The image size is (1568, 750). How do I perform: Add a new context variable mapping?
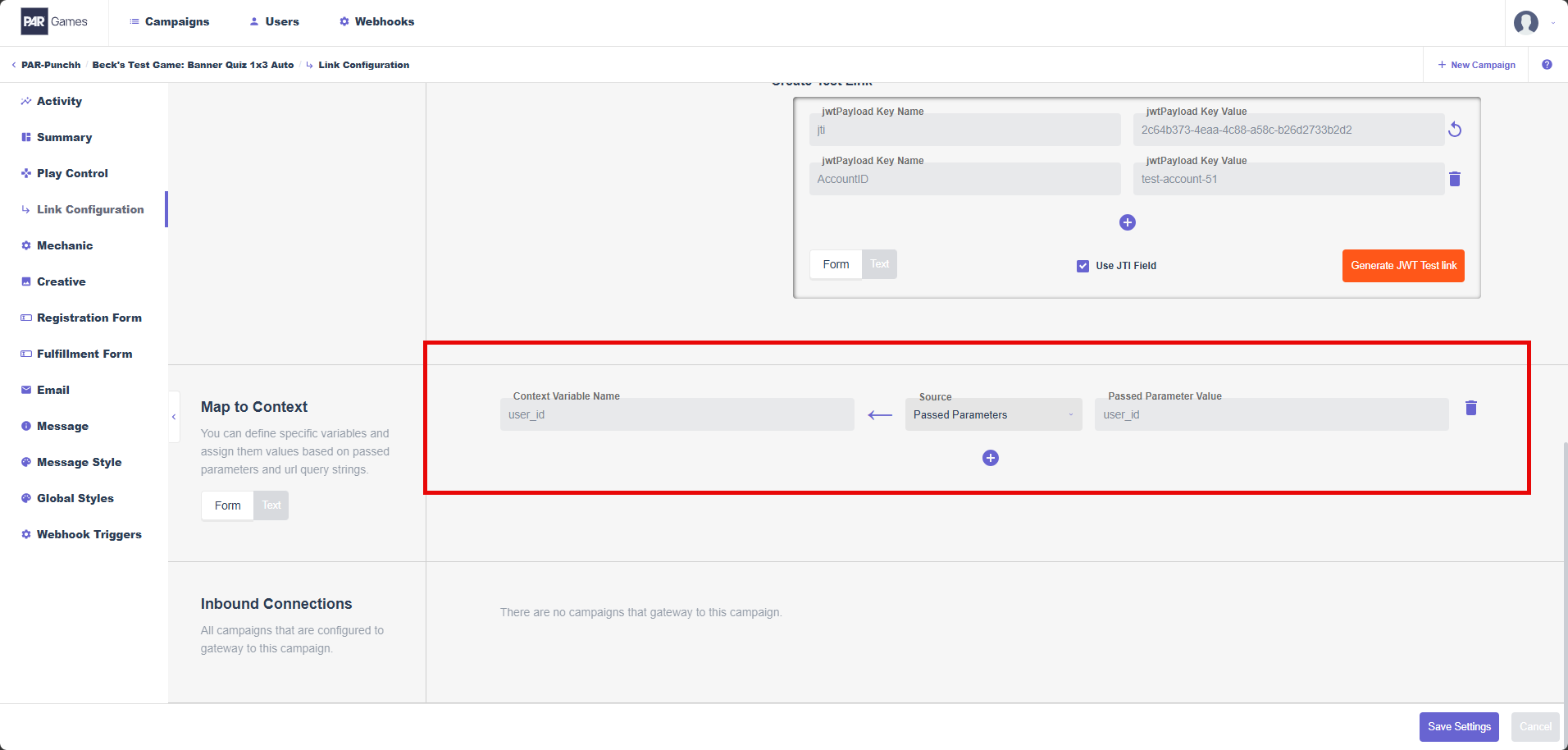991,458
